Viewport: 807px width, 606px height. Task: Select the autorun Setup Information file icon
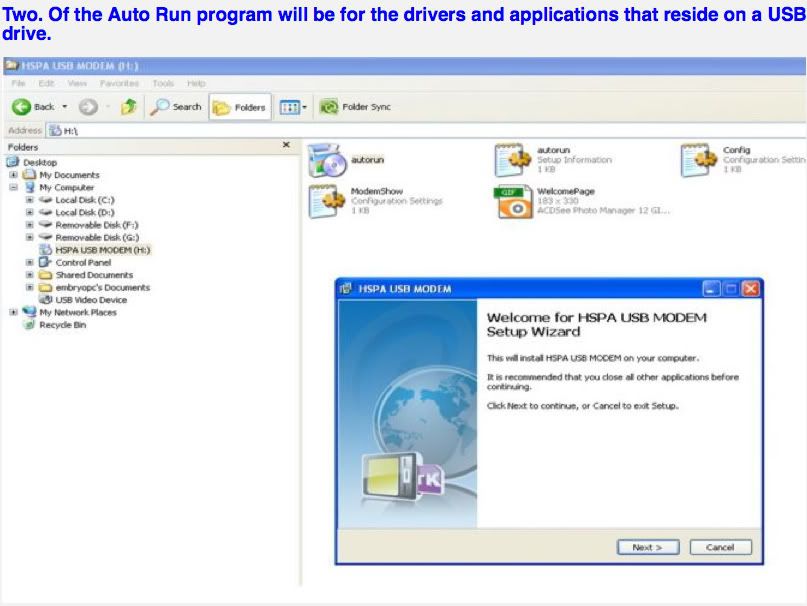pos(513,160)
